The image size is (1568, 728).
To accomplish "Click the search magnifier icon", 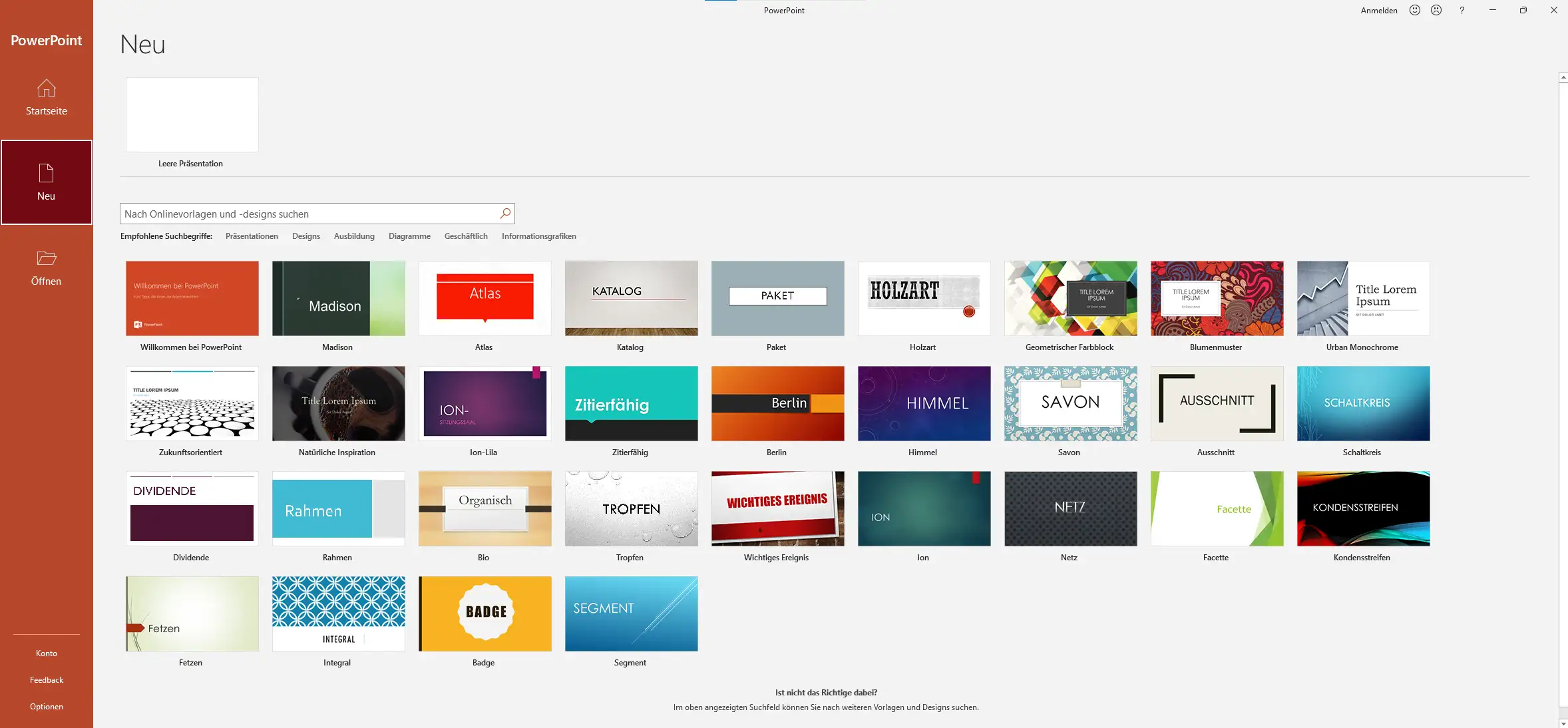I will pos(505,214).
